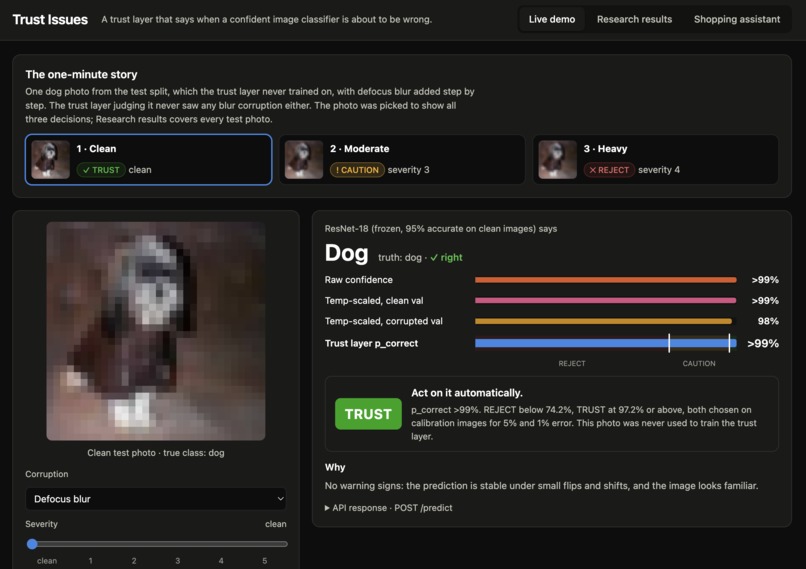
Task: Open the Shopping assistant tab
Action: (737, 20)
